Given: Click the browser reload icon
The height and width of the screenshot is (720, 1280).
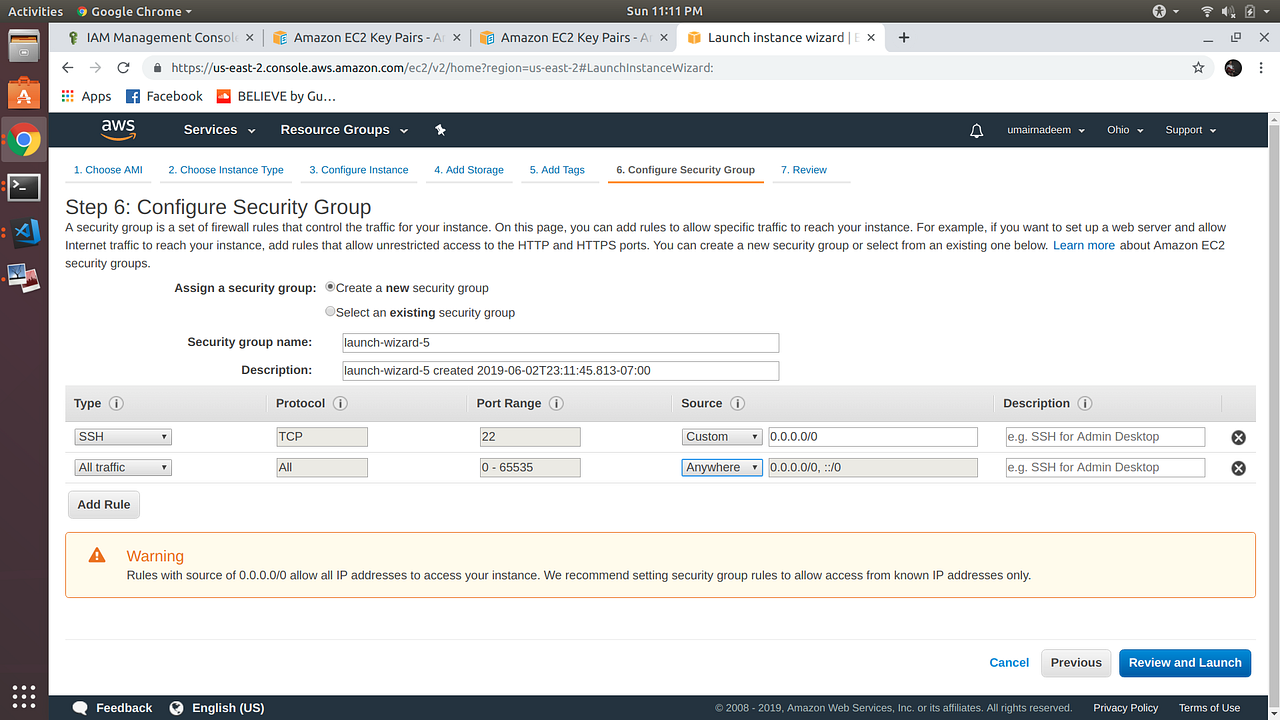Looking at the screenshot, I should 122,68.
